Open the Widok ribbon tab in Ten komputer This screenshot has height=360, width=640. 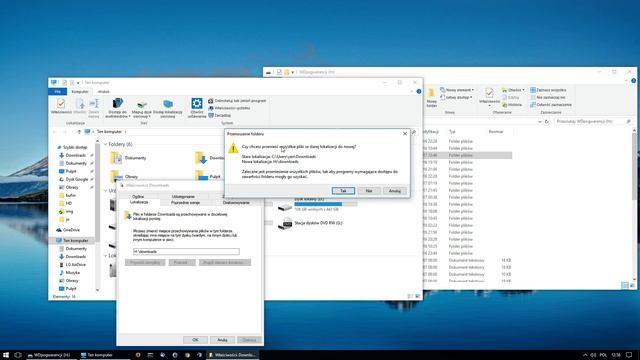[x=104, y=92]
